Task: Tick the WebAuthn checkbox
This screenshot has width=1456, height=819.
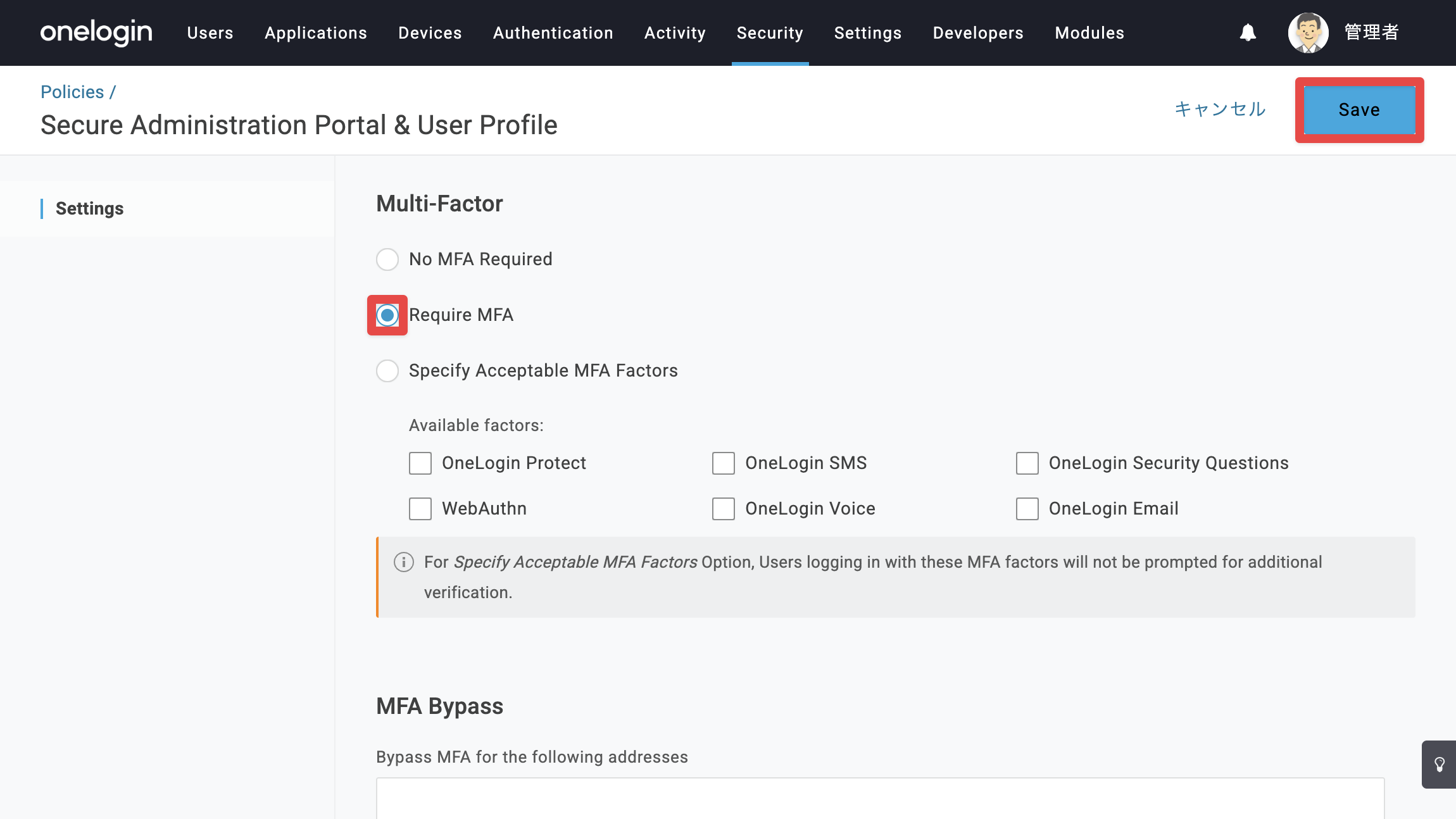Action: [x=420, y=509]
